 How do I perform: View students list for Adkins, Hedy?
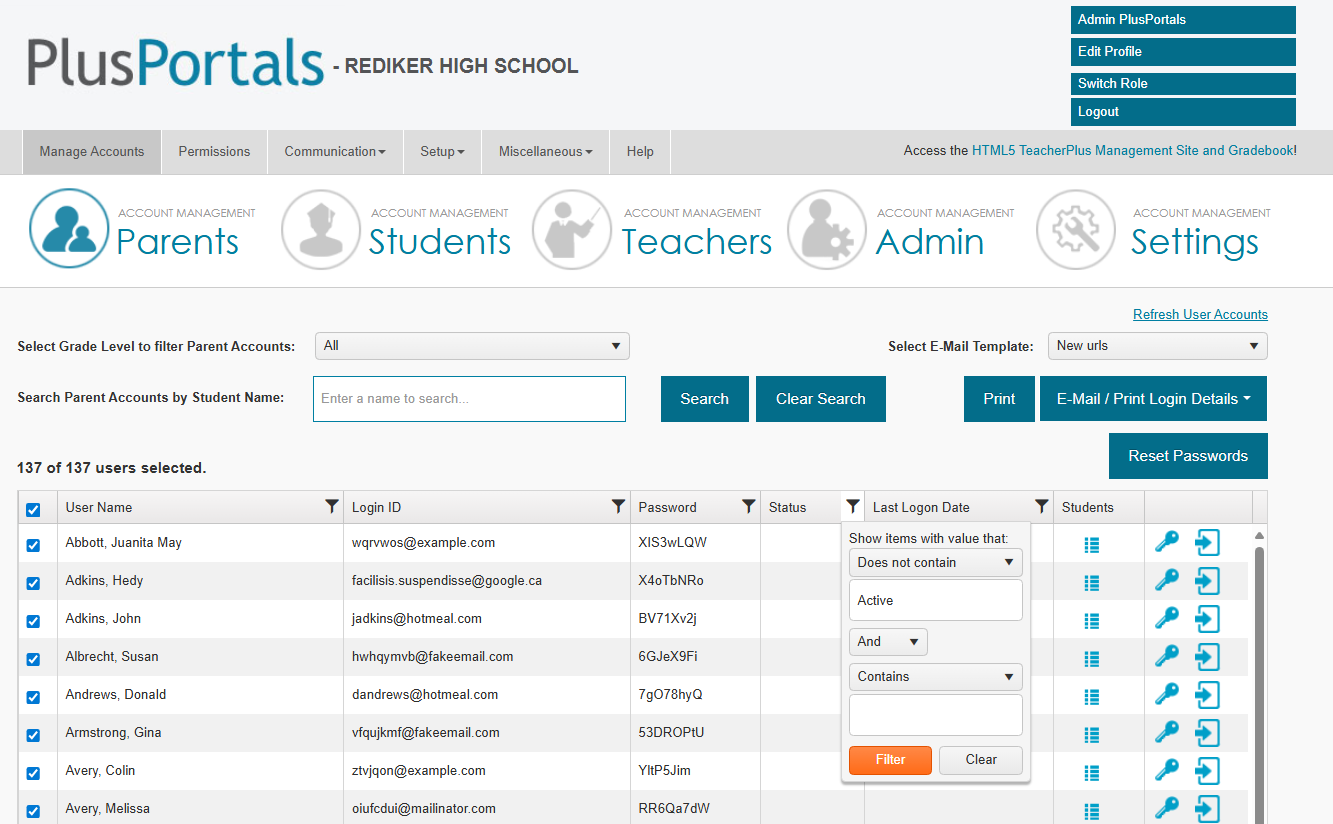click(1092, 582)
